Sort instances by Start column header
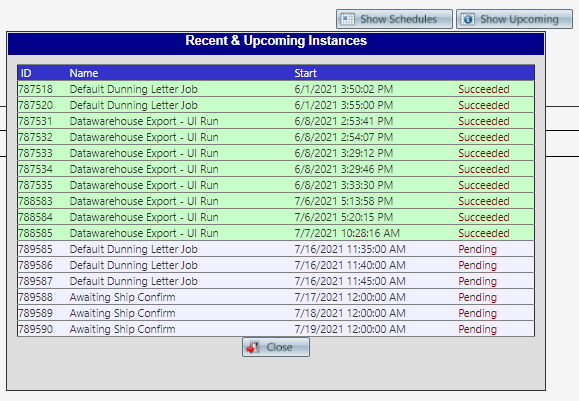 (305, 73)
